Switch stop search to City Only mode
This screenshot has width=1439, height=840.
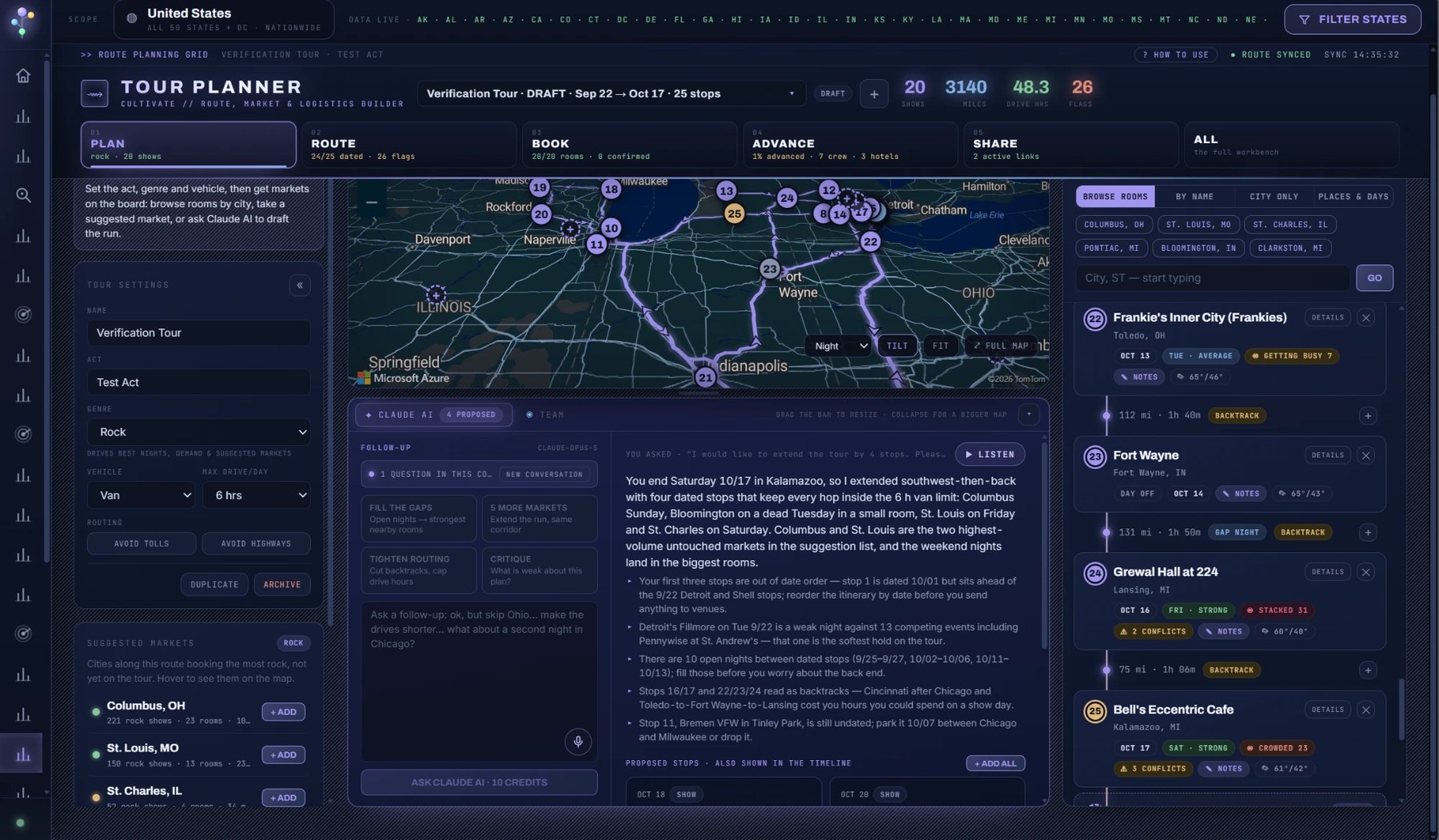1274,197
